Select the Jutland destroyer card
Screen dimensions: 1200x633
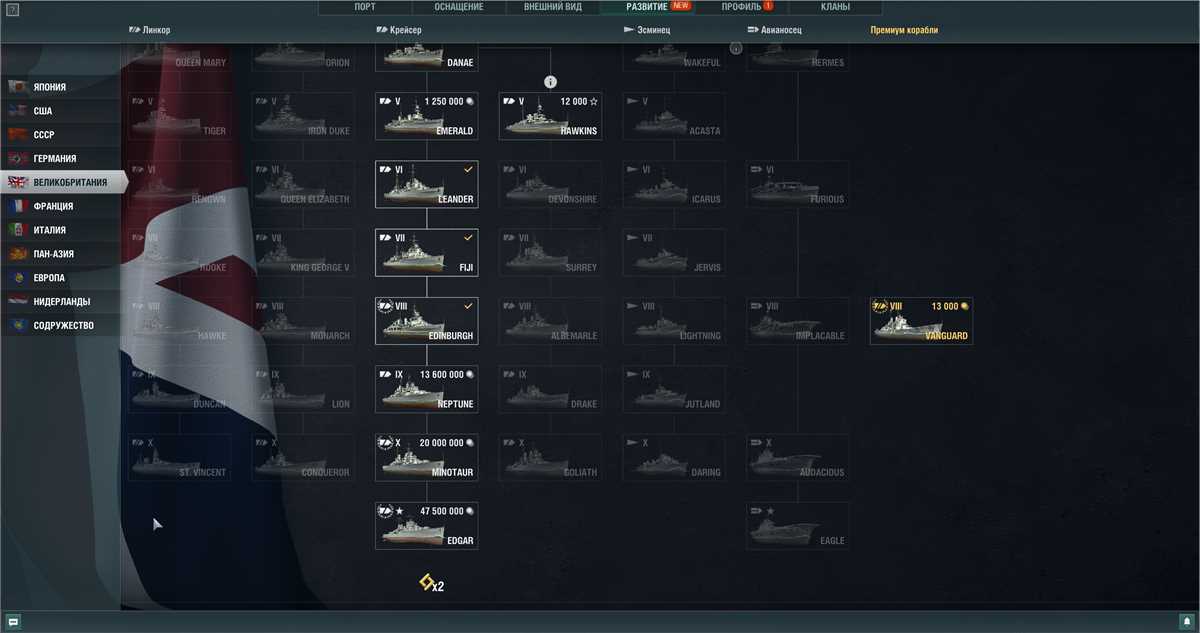pos(674,389)
